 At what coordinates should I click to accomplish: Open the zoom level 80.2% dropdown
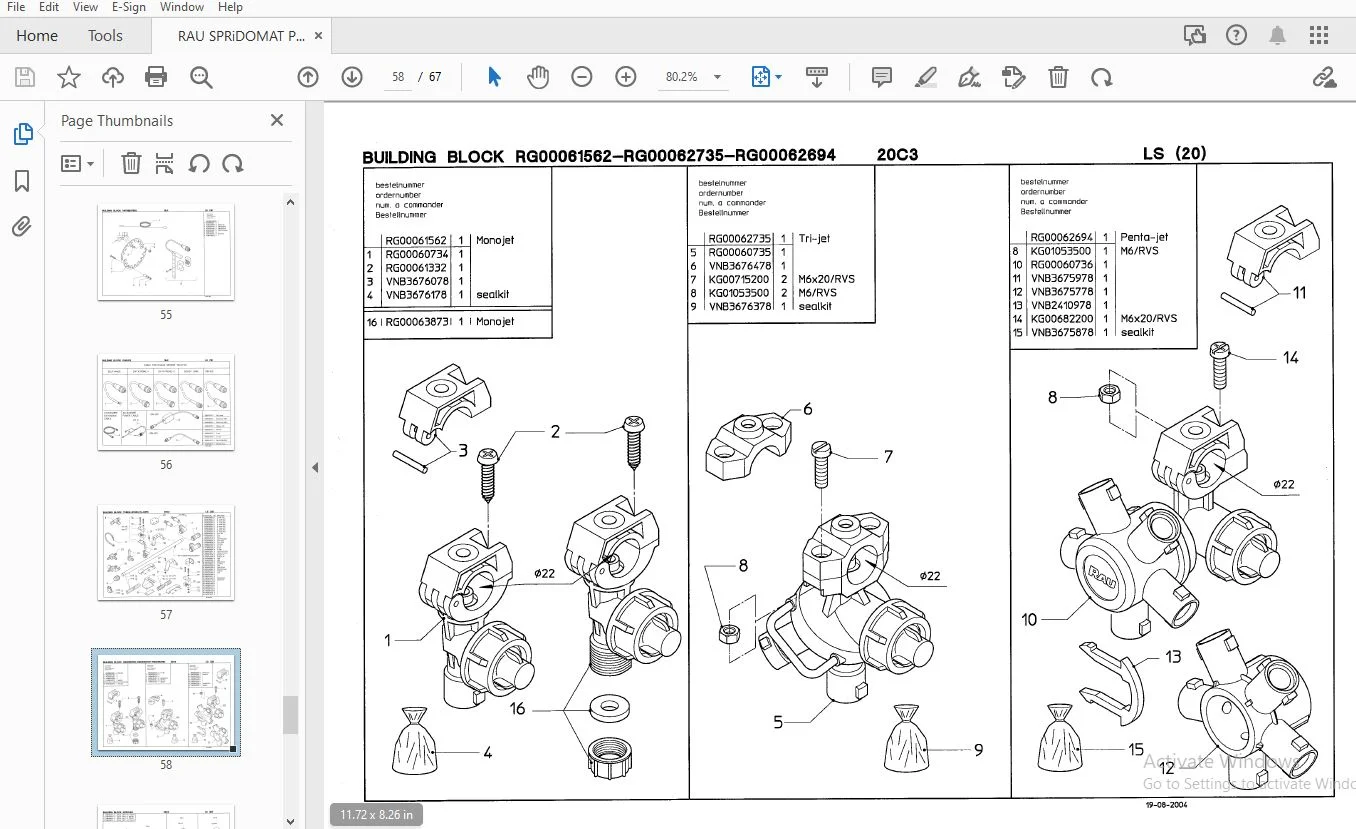point(694,77)
